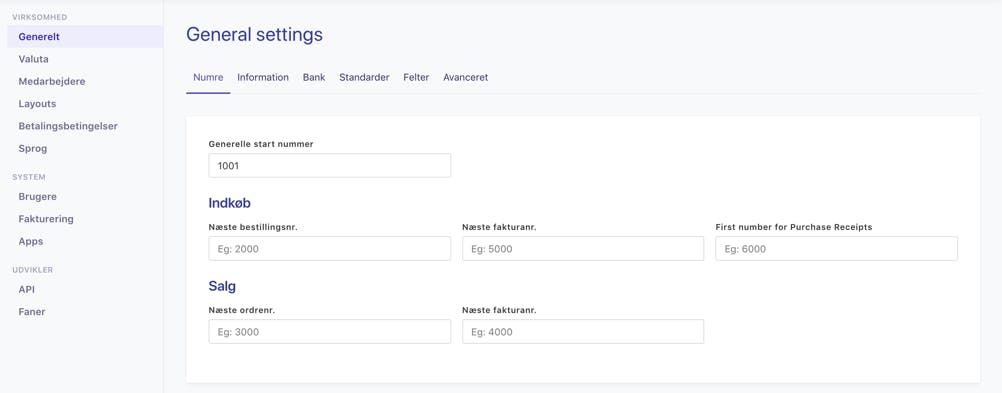Click the First number for Purchase Receipts label
Image resolution: width=1002 pixels, height=393 pixels.
pos(794,227)
